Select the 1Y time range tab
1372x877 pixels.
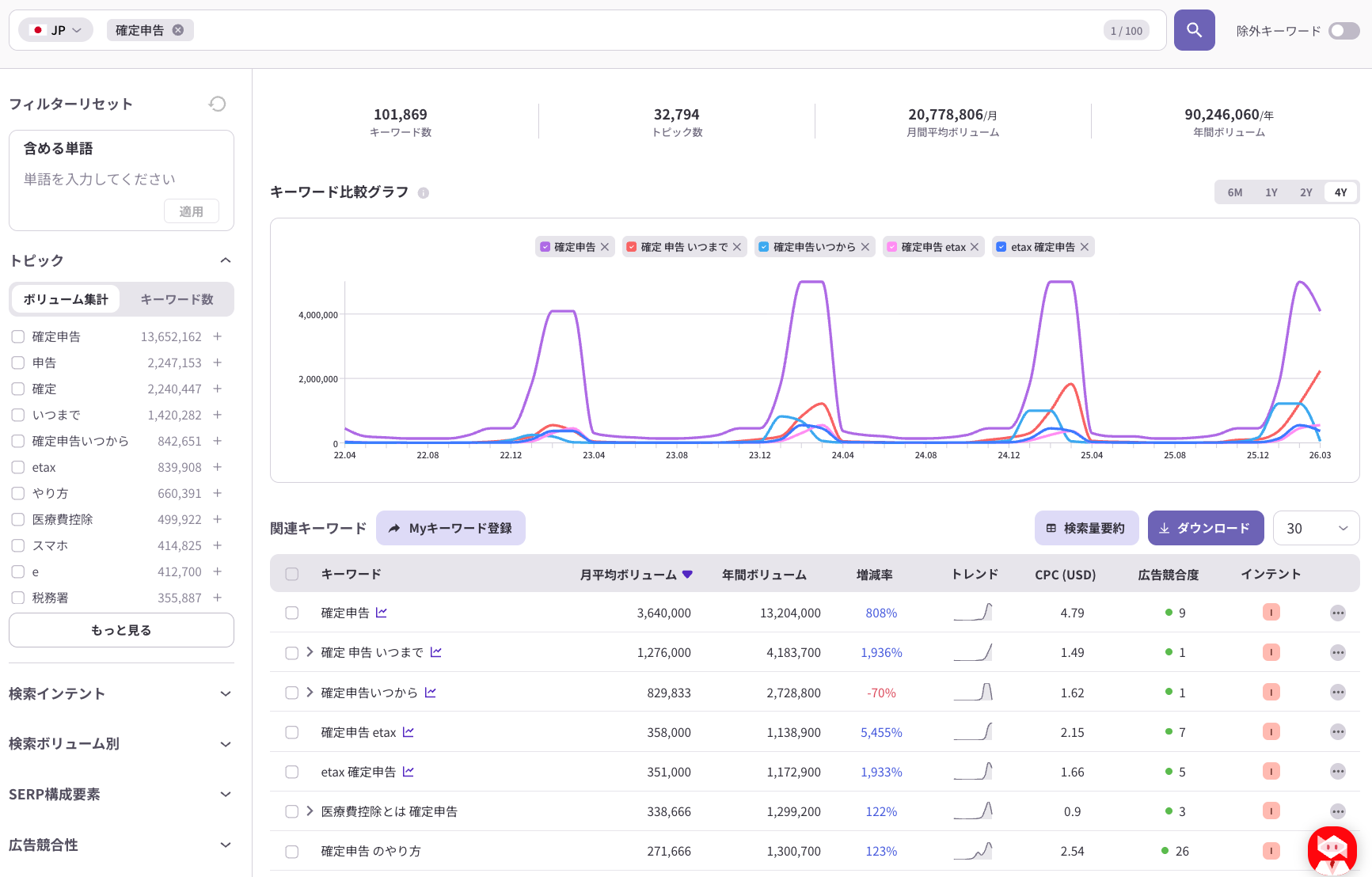[1271, 192]
